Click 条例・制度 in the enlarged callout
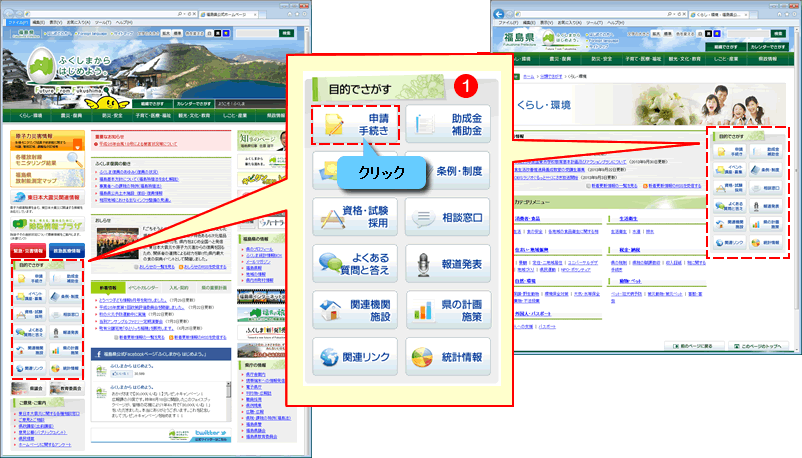The image size is (802, 458). 462,171
